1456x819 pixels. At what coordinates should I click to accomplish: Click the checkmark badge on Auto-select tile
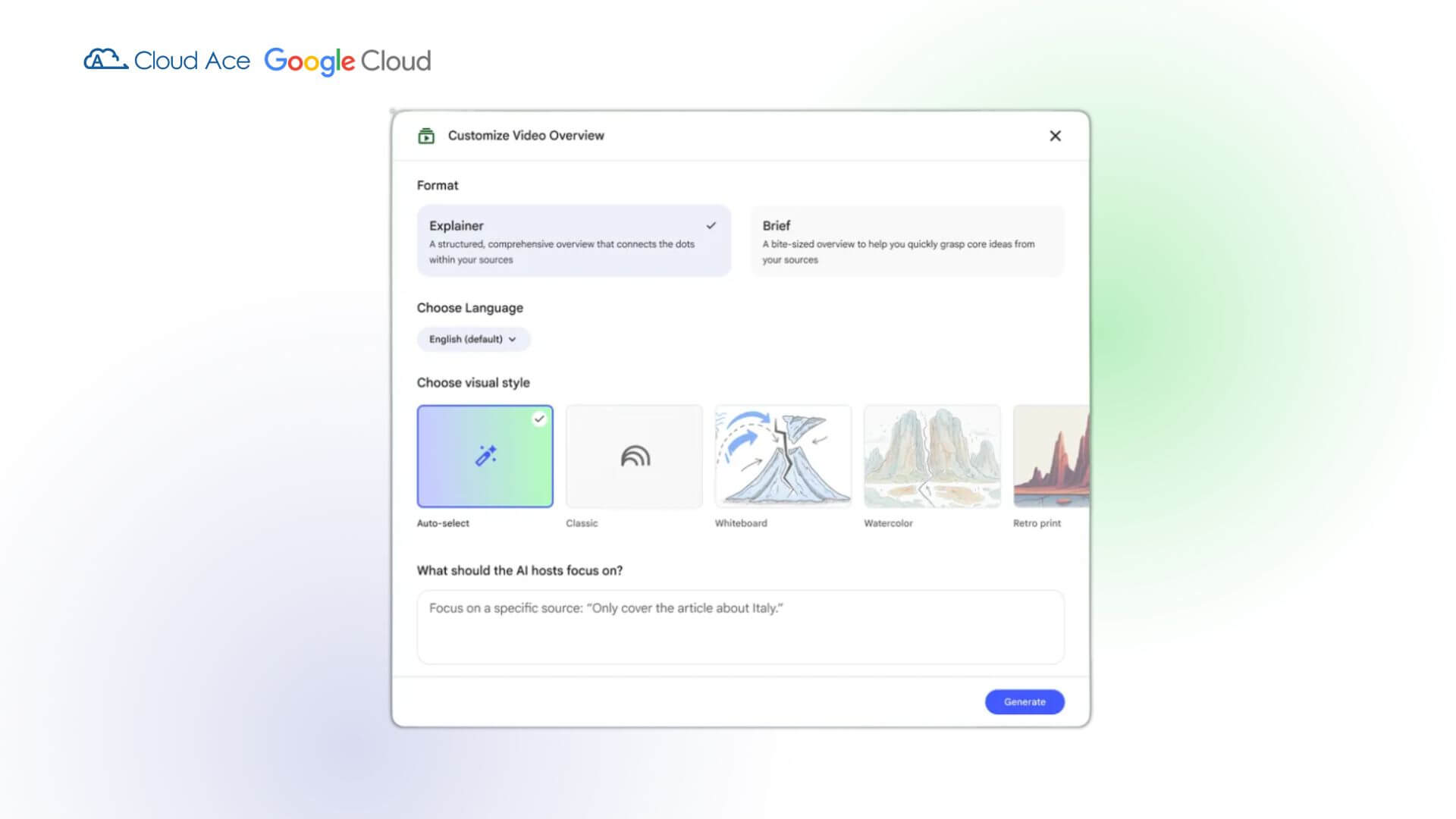[x=539, y=419]
